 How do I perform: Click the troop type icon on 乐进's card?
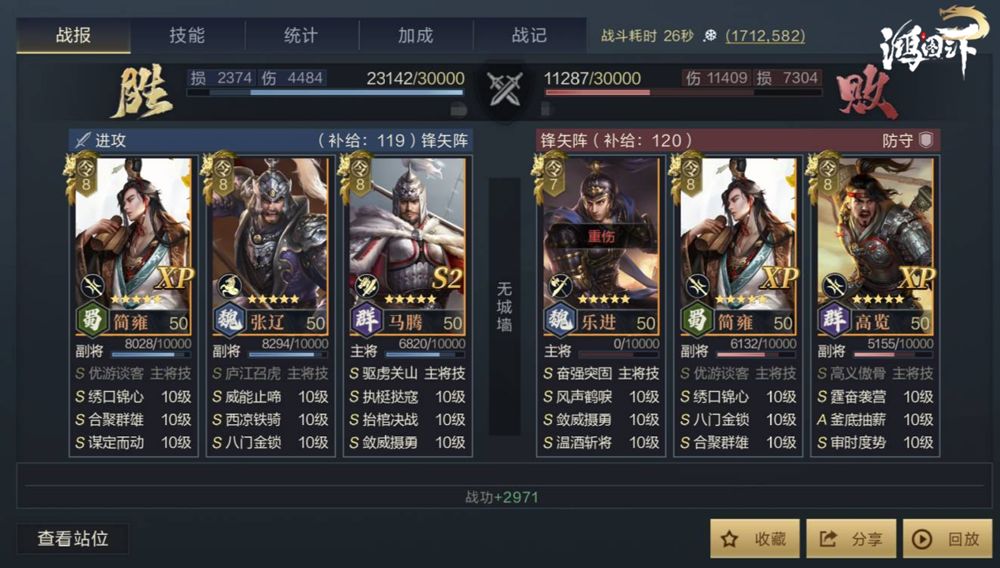click(x=561, y=286)
